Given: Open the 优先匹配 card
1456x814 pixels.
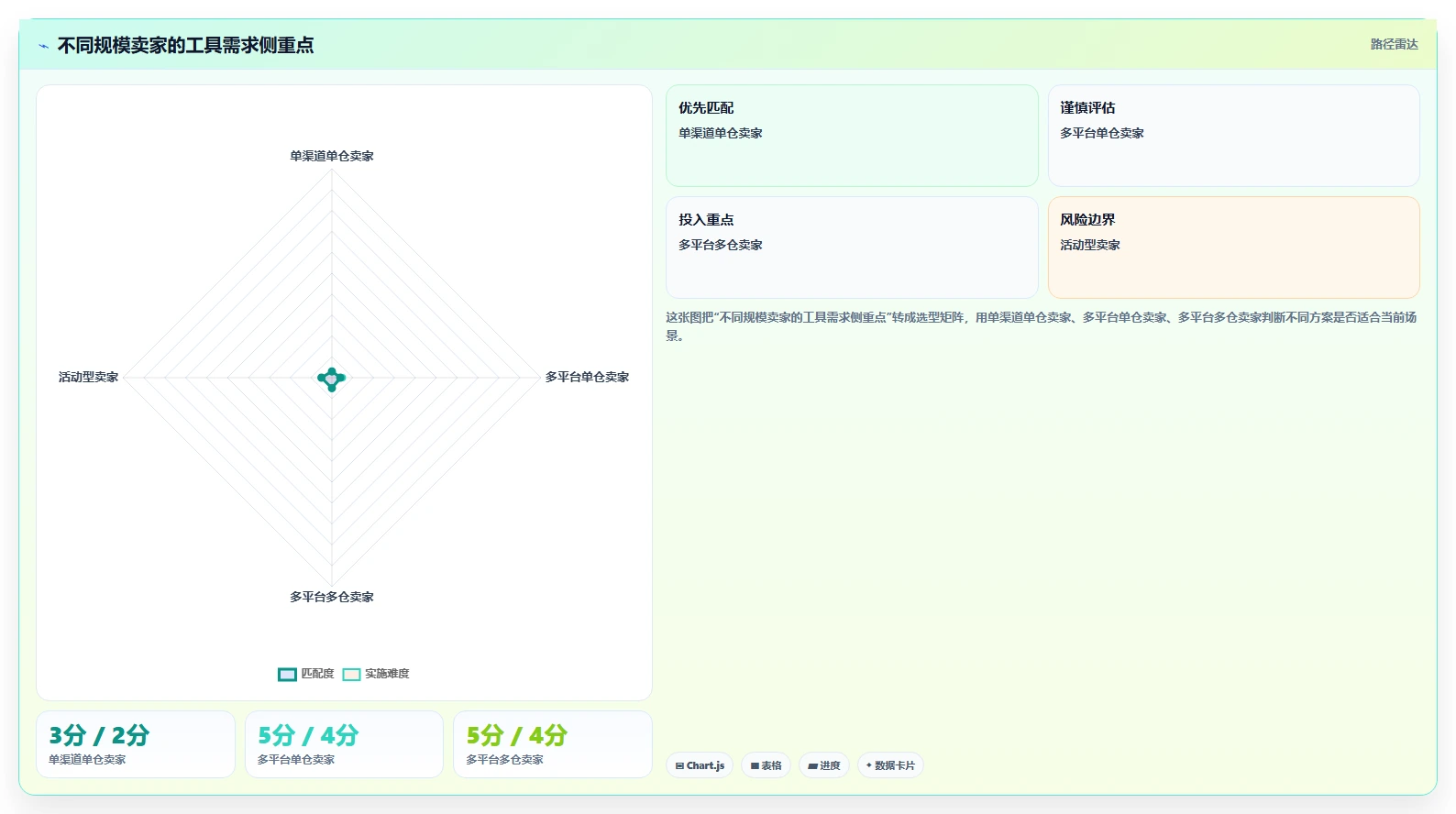Looking at the screenshot, I should tap(852, 136).
